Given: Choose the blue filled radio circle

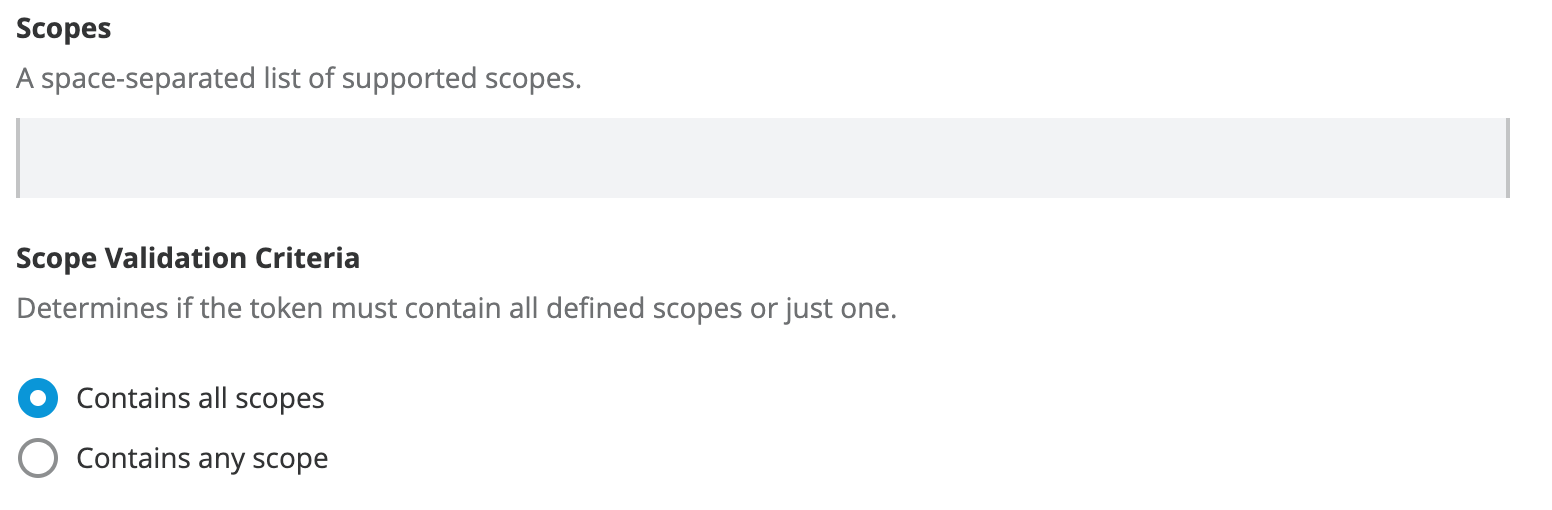Looking at the screenshot, I should pyautogui.click(x=38, y=398).
